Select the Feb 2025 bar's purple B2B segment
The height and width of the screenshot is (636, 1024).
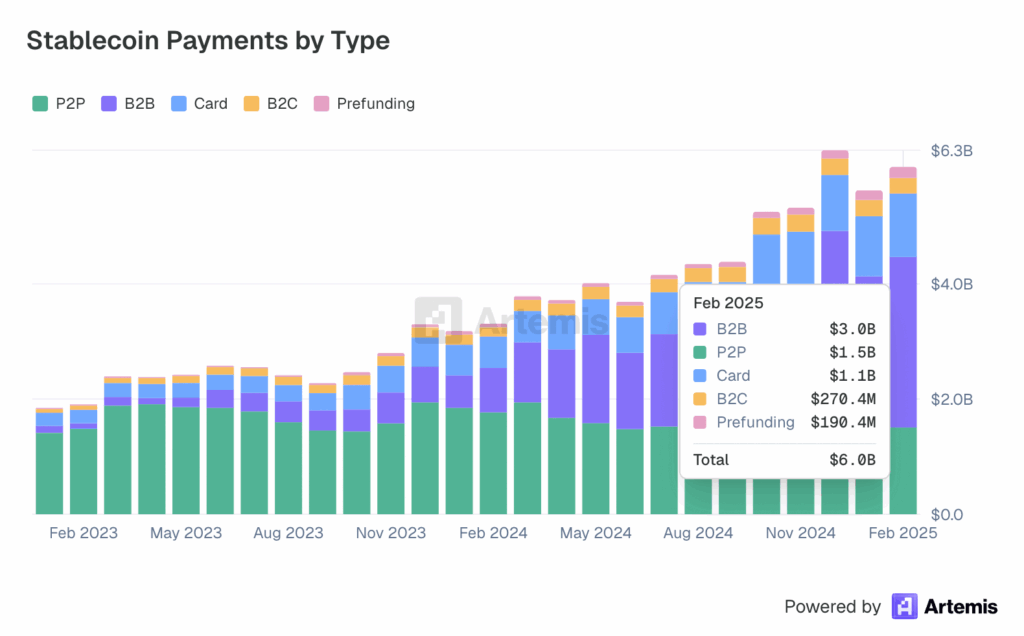(x=903, y=340)
